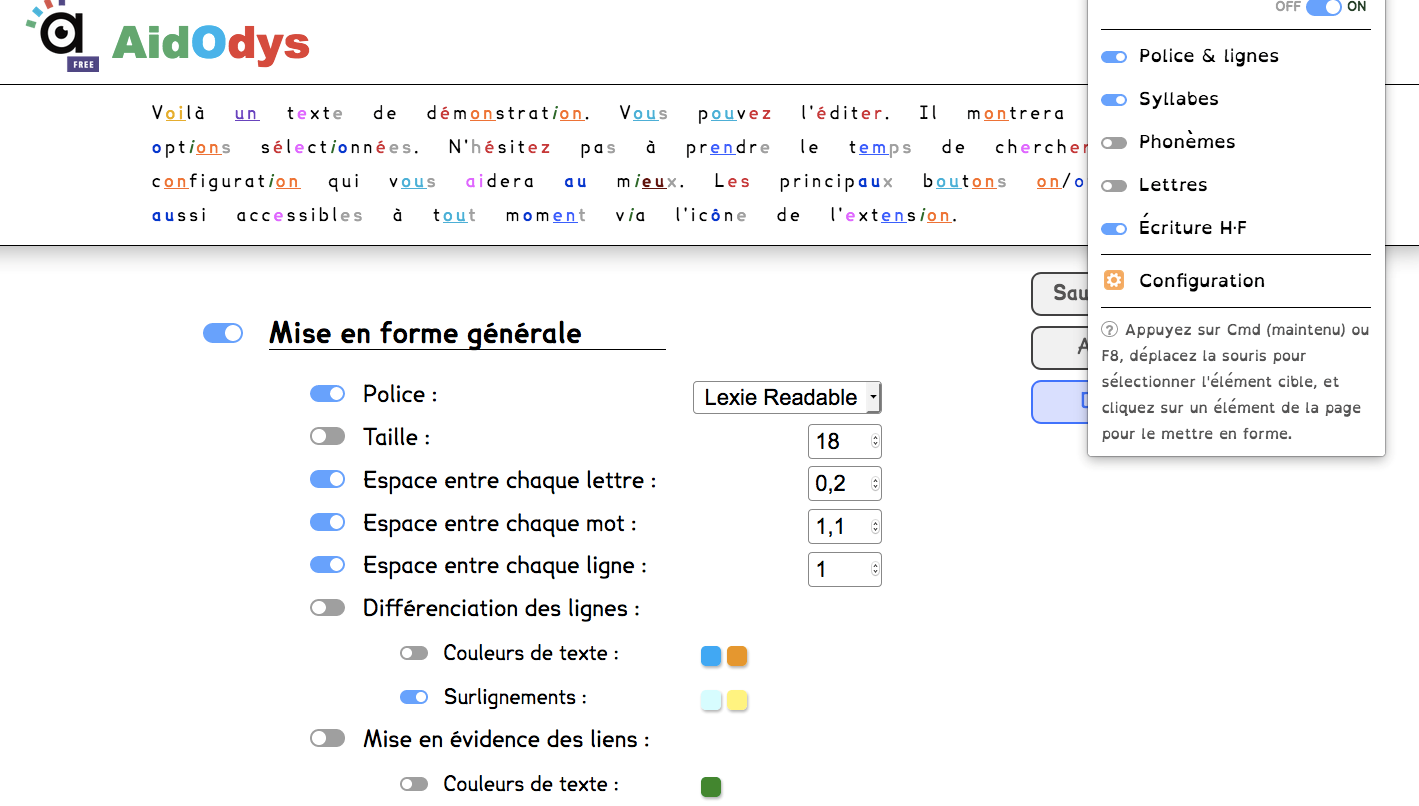Enable the Taille size toggle

coord(327,437)
